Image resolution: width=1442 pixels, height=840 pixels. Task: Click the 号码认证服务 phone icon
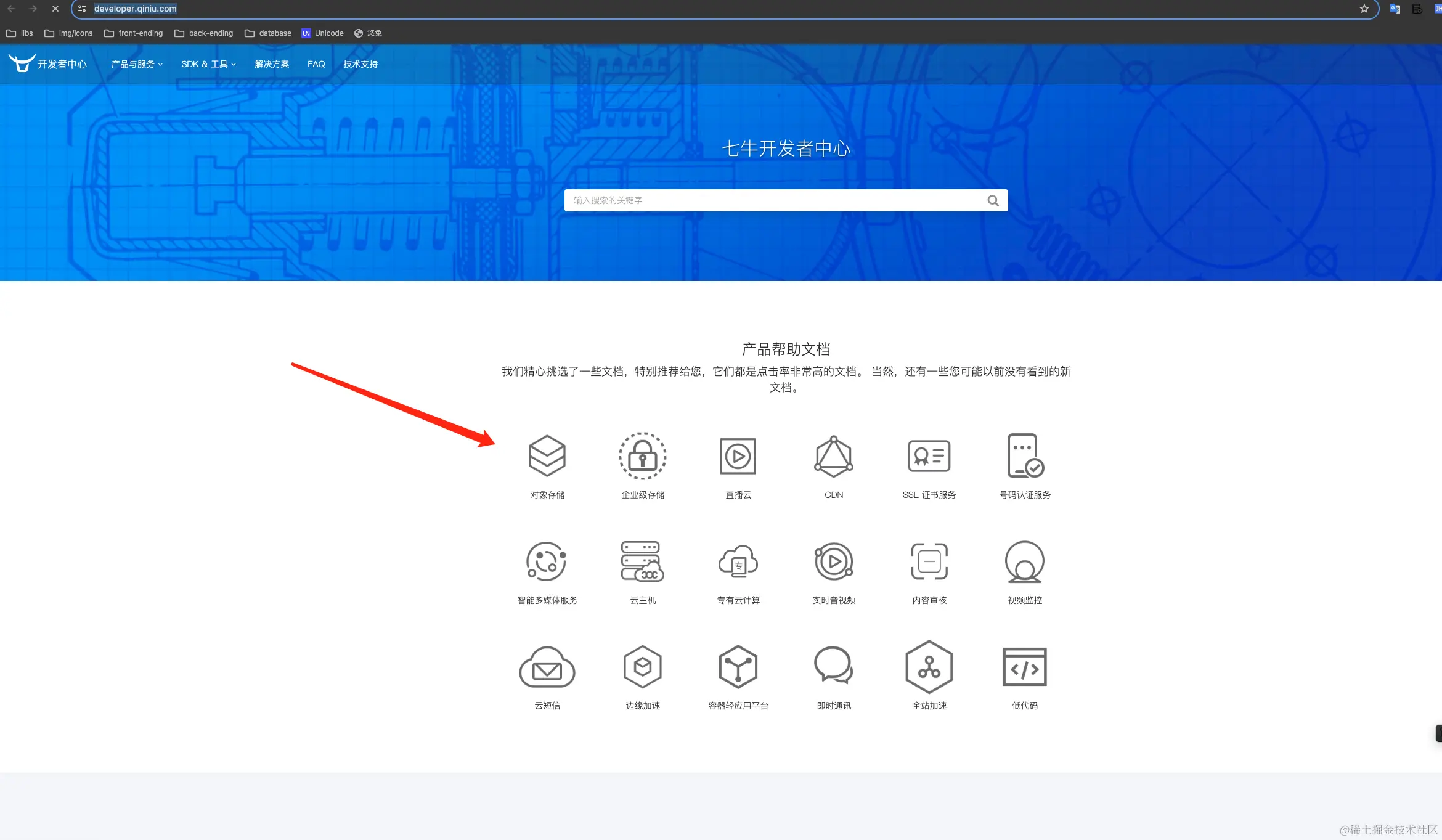(1024, 456)
